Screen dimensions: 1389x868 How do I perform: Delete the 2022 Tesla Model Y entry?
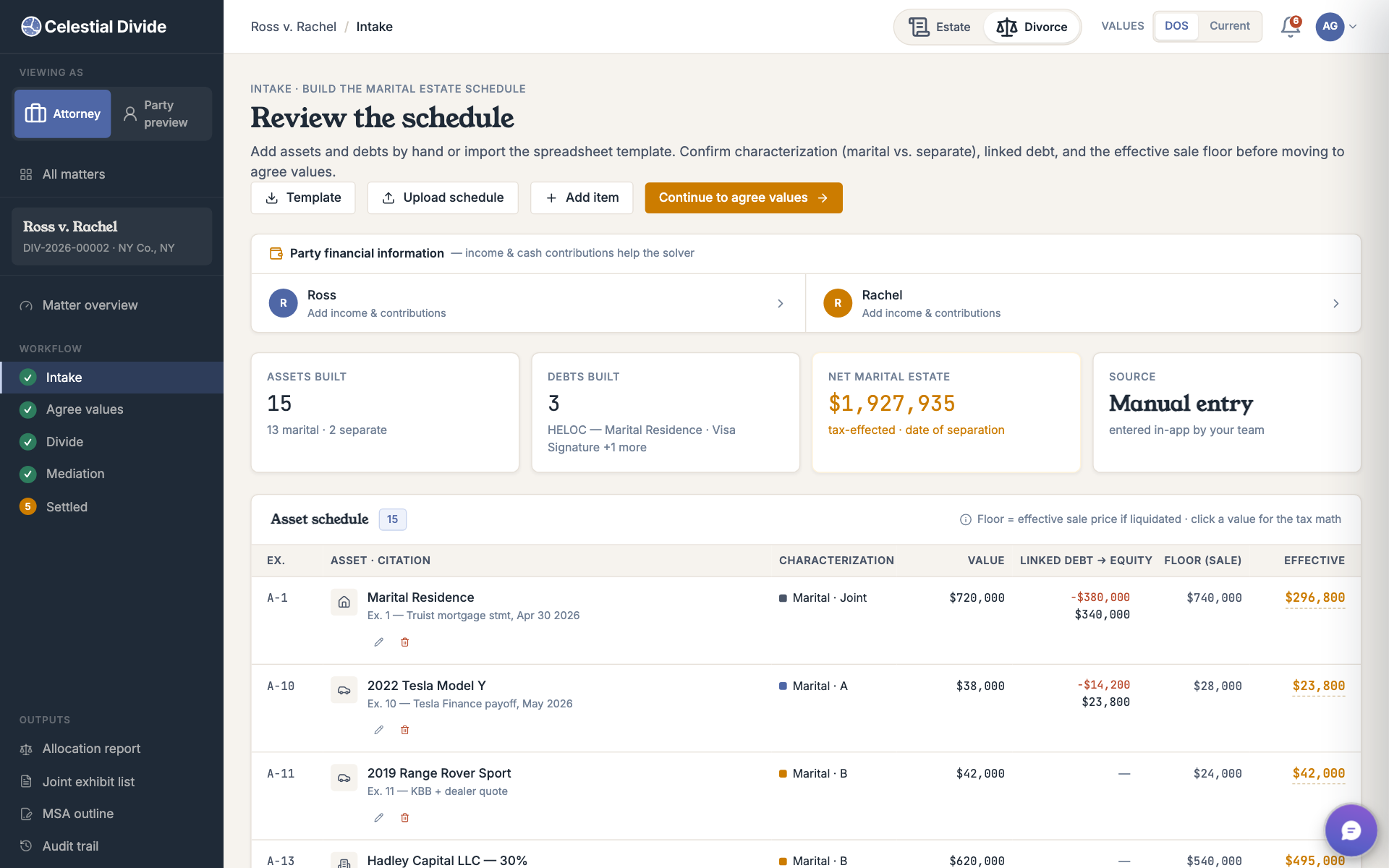point(405,730)
